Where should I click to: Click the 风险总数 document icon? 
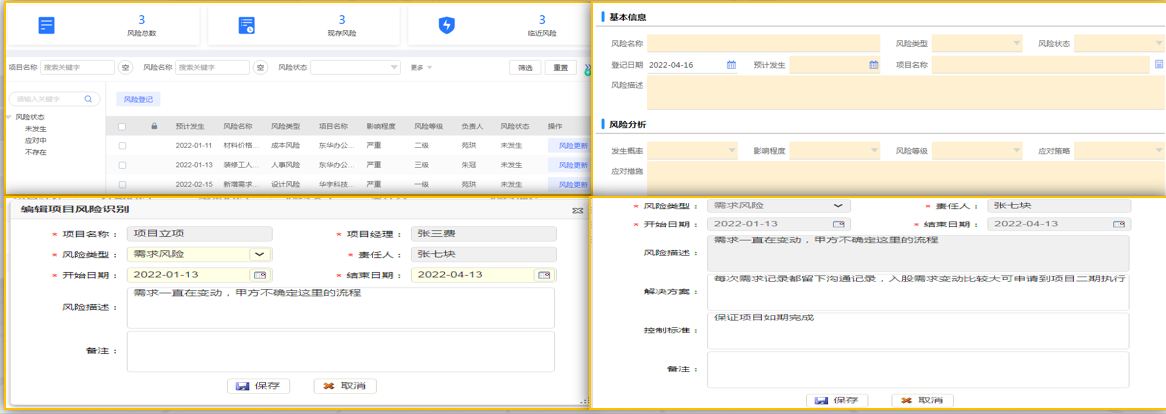click(47, 25)
